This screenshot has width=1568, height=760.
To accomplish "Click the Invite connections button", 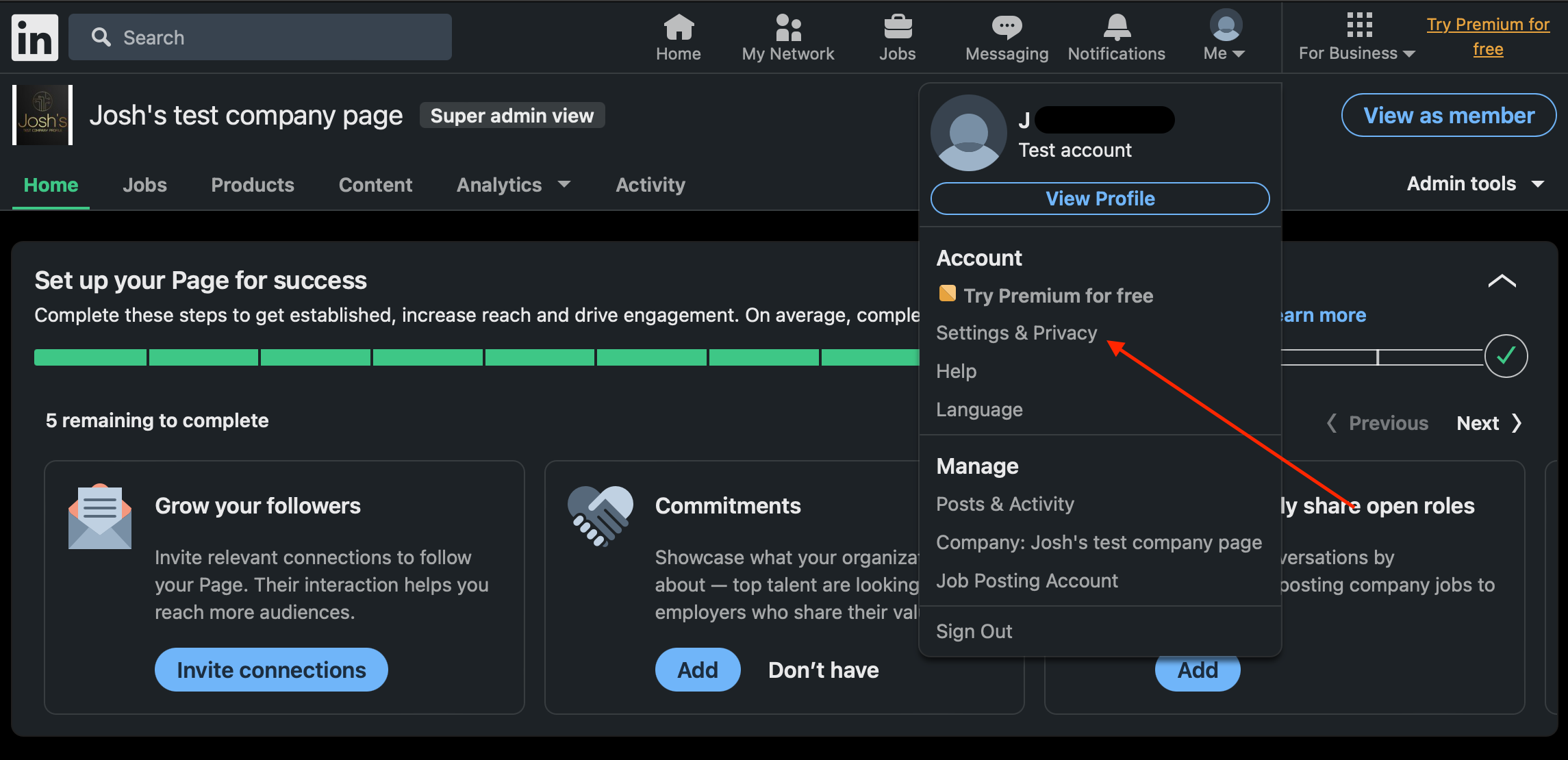I will coord(271,670).
